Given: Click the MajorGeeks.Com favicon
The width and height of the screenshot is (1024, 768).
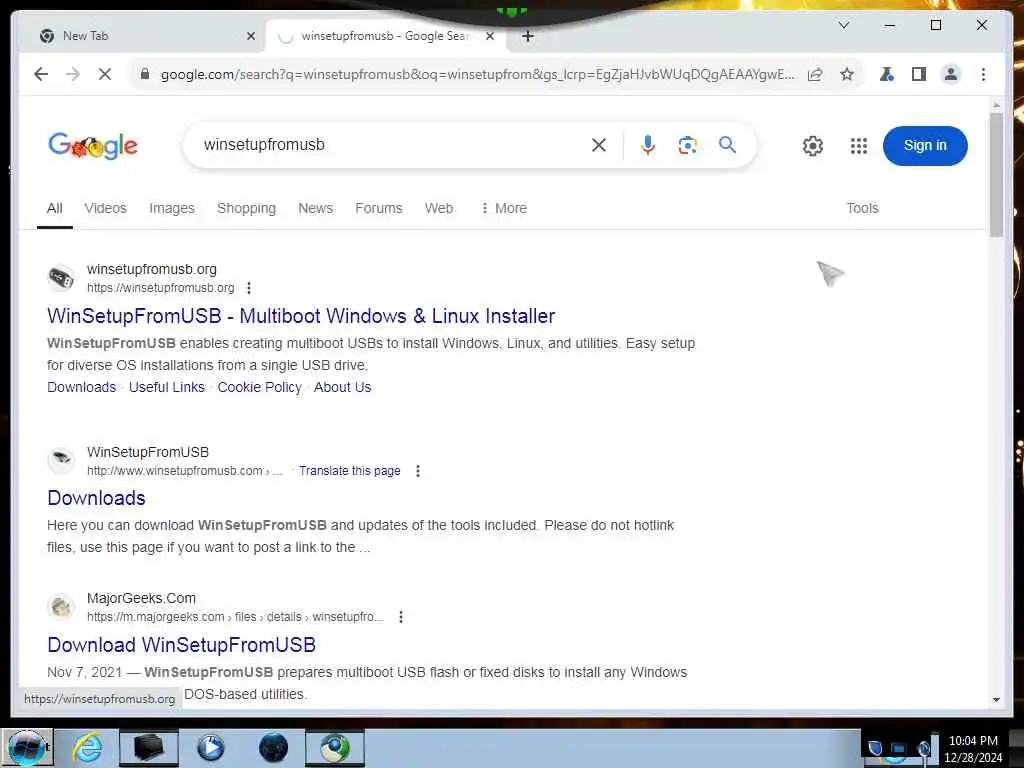Looking at the screenshot, I should pyautogui.click(x=61, y=607).
